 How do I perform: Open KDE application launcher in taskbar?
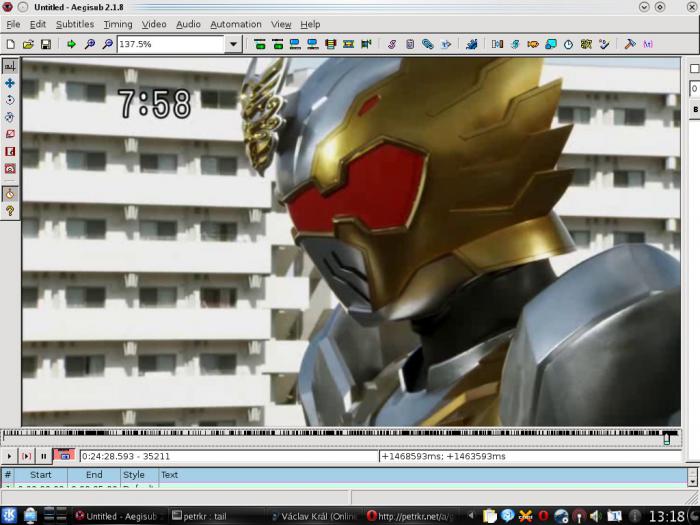coord(9,516)
